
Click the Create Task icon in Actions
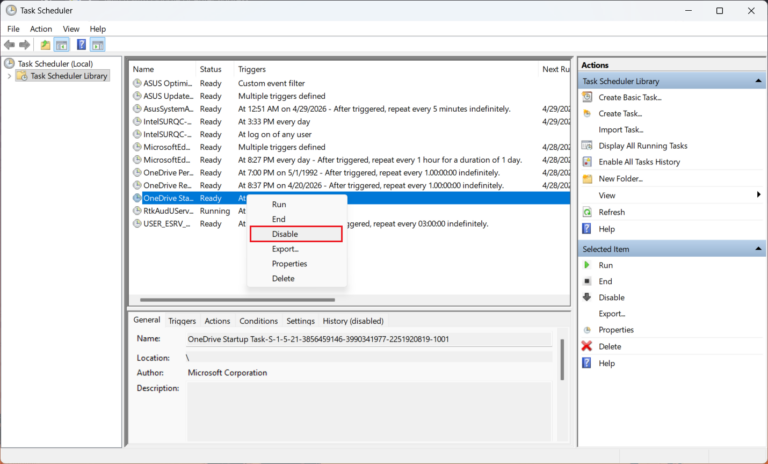click(x=587, y=113)
